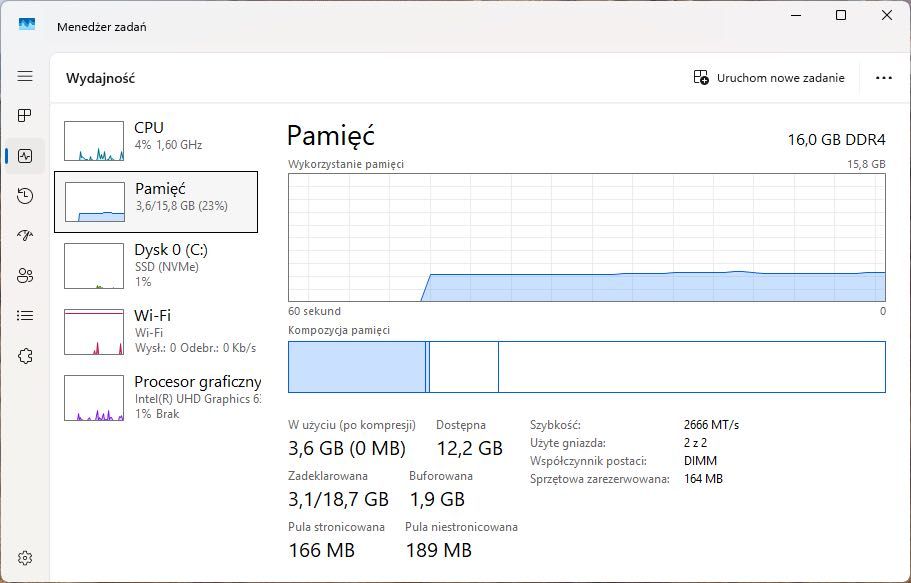Select the CPU performance entry
Viewport: 911px width, 583px height.
[156, 141]
